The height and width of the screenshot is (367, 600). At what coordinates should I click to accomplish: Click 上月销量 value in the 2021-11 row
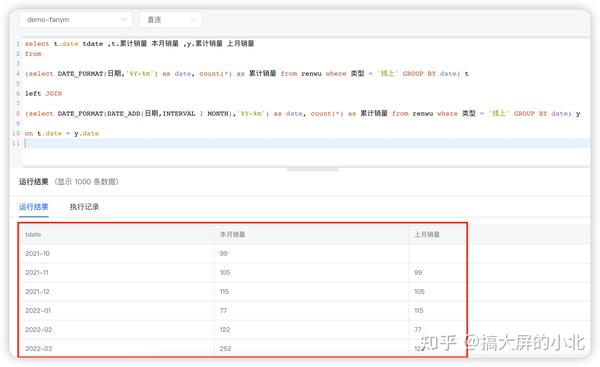click(x=418, y=273)
